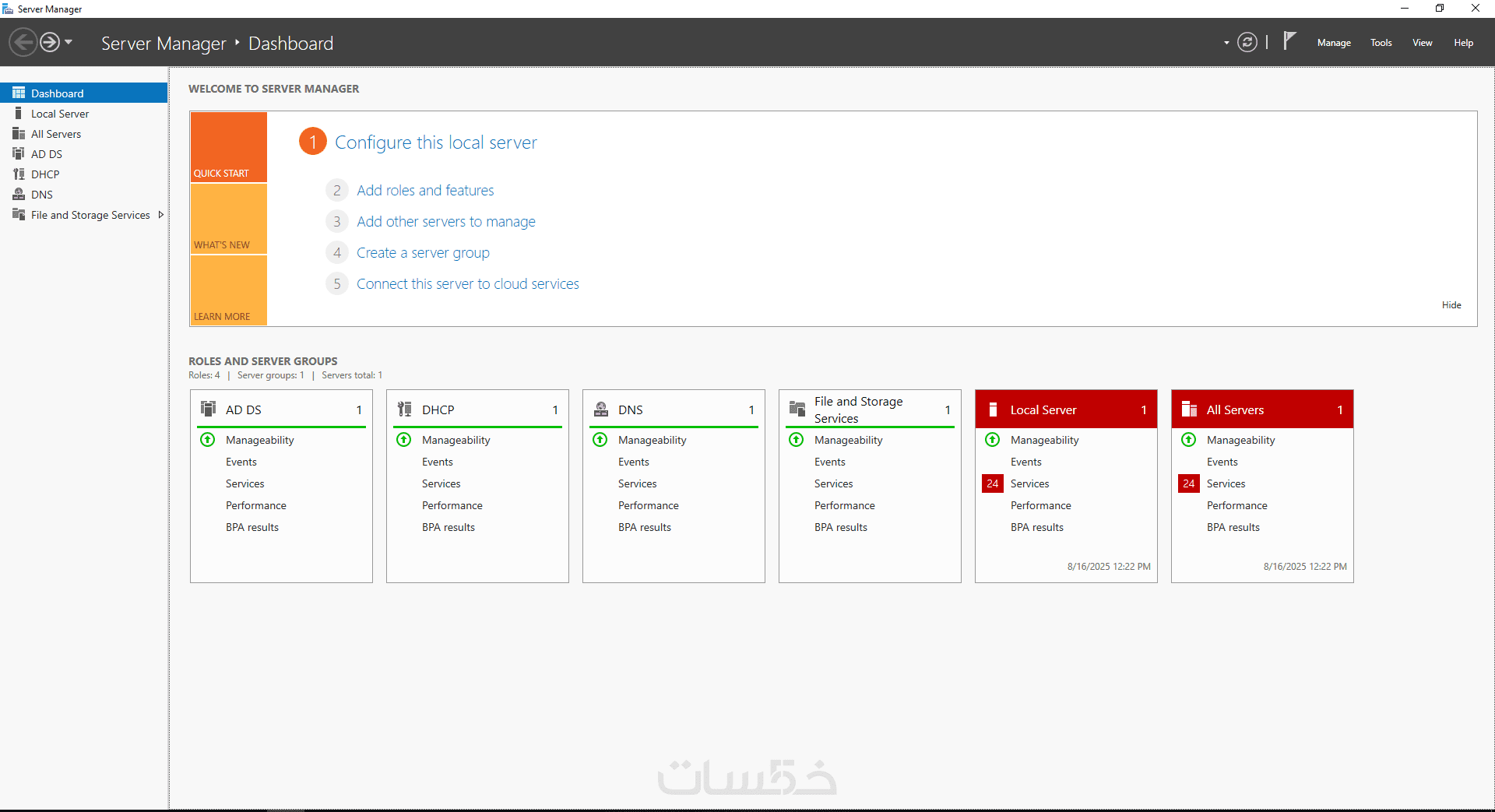
Task: Select the LEARN MORE tile
Action: [x=229, y=290]
